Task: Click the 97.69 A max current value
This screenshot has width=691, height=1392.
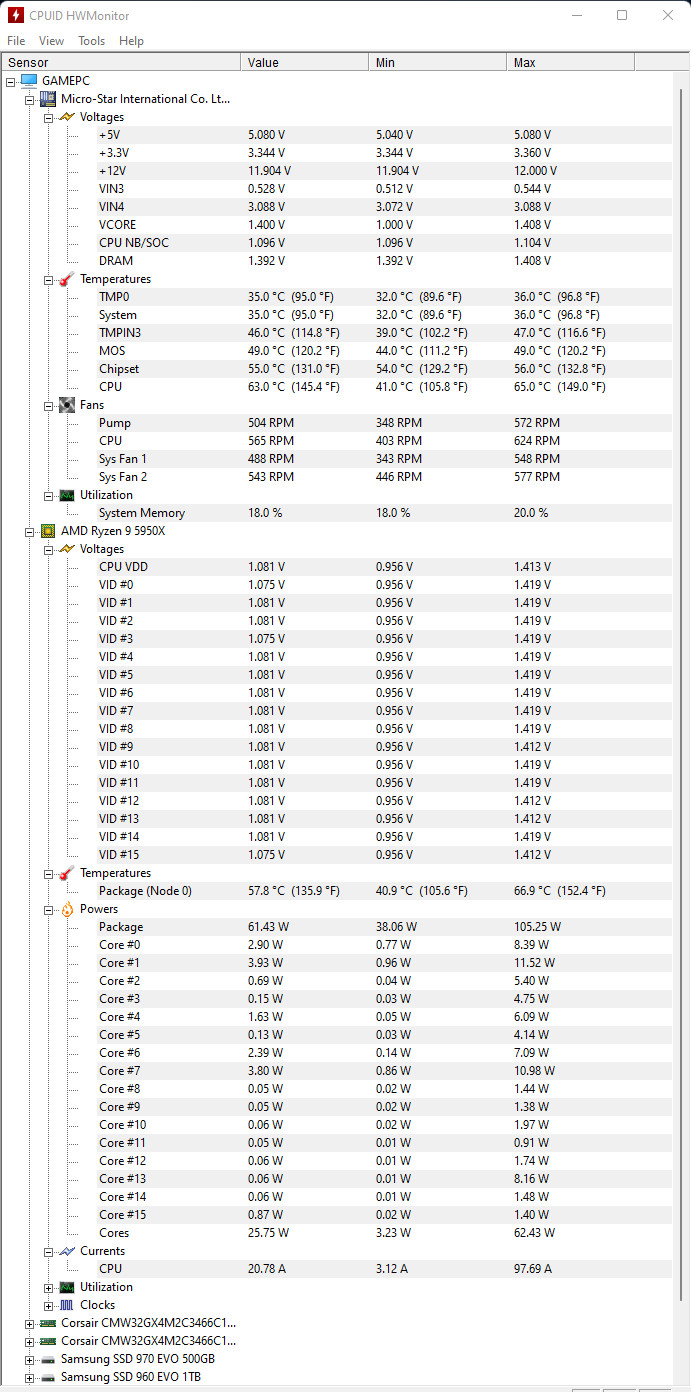Action: pos(535,1269)
